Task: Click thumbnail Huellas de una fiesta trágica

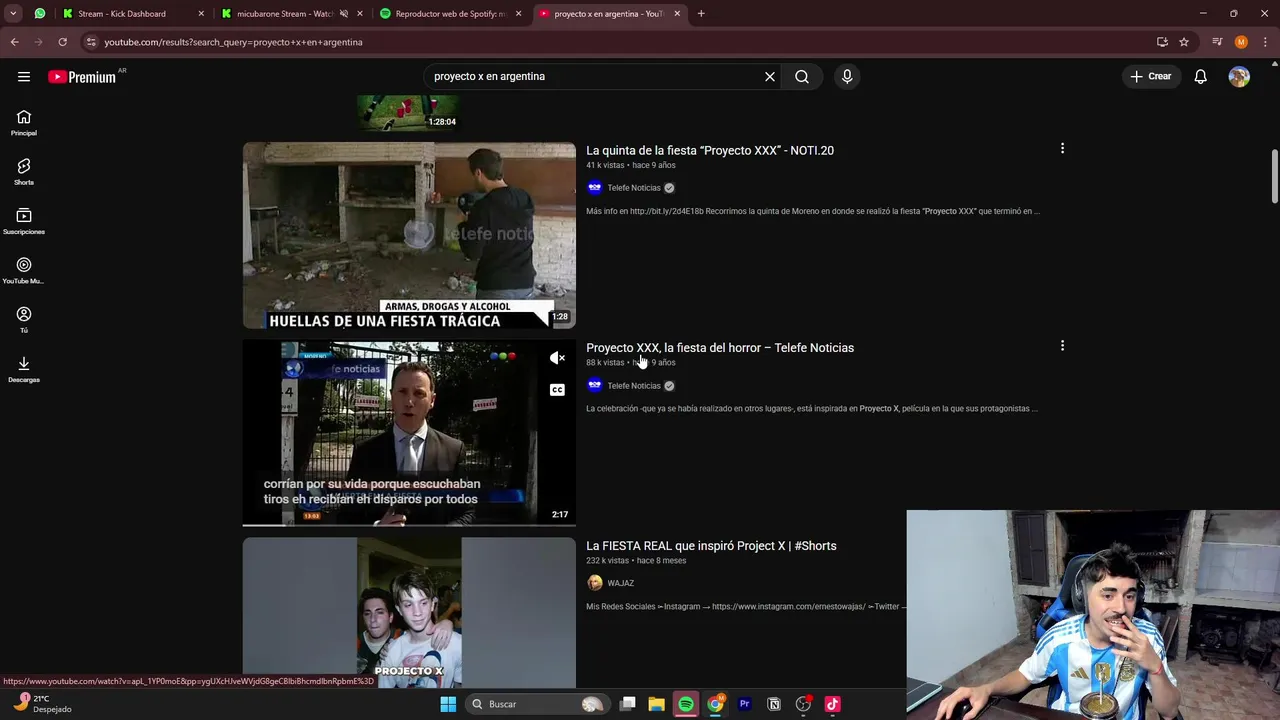Action: click(409, 235)
